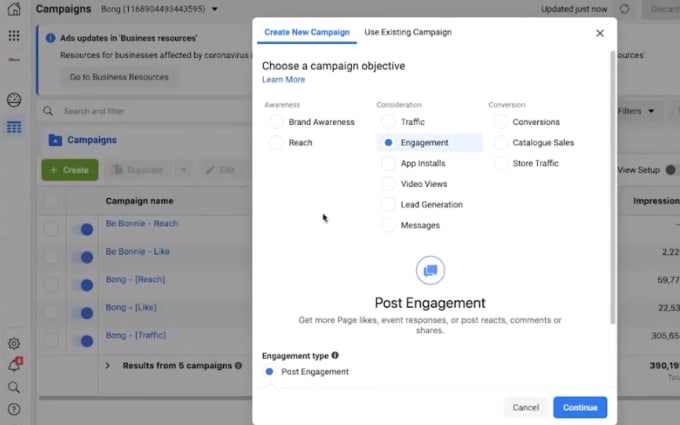
Task: Choose Post Engagement type radio
Action: [269, 372]
